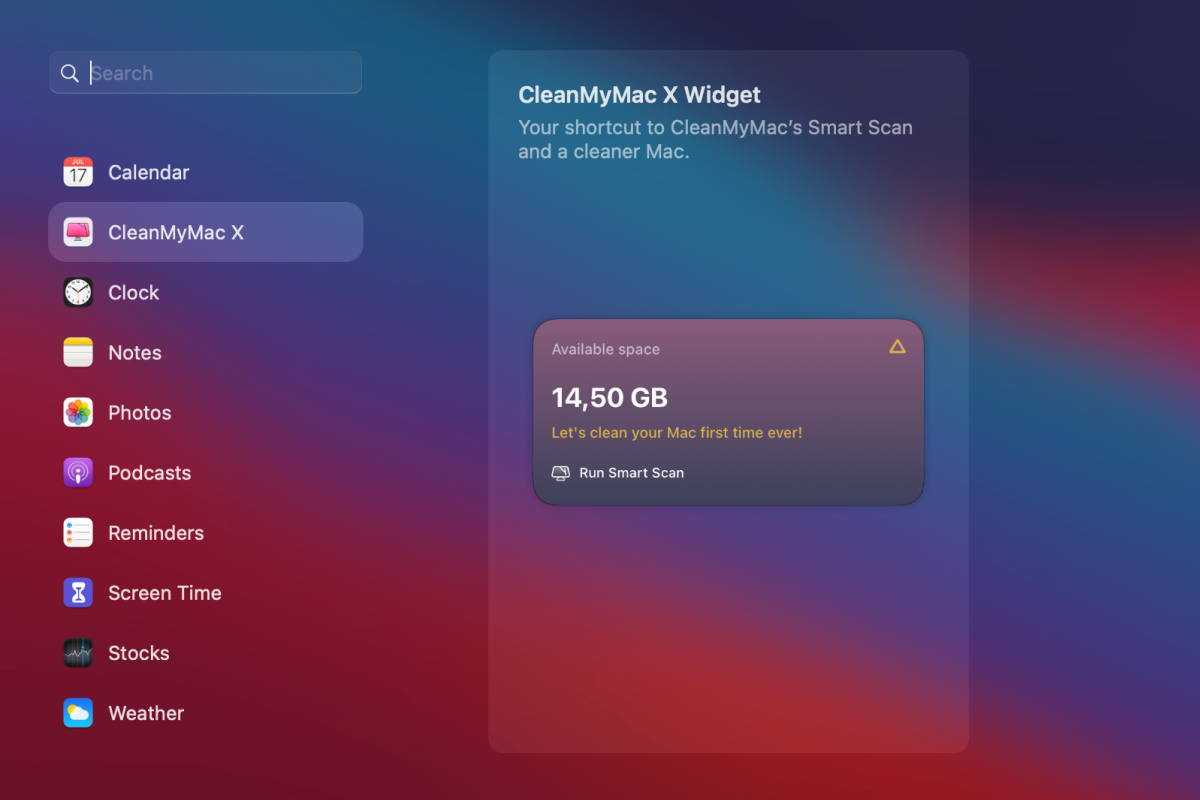Click the CleanMyMac X pink monitor icon
Image resolution: width=1200 pixels, height=800 pixels.
click(78, 232)
